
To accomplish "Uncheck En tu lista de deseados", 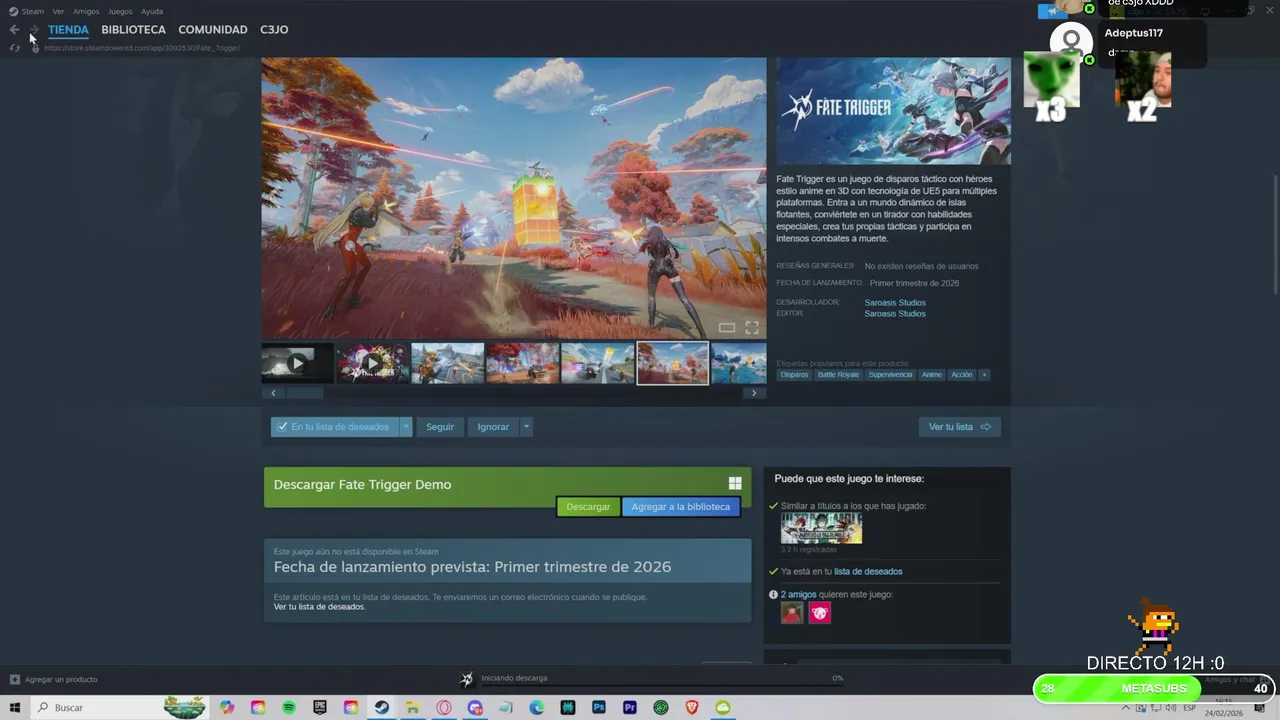I will coord(334,427).
